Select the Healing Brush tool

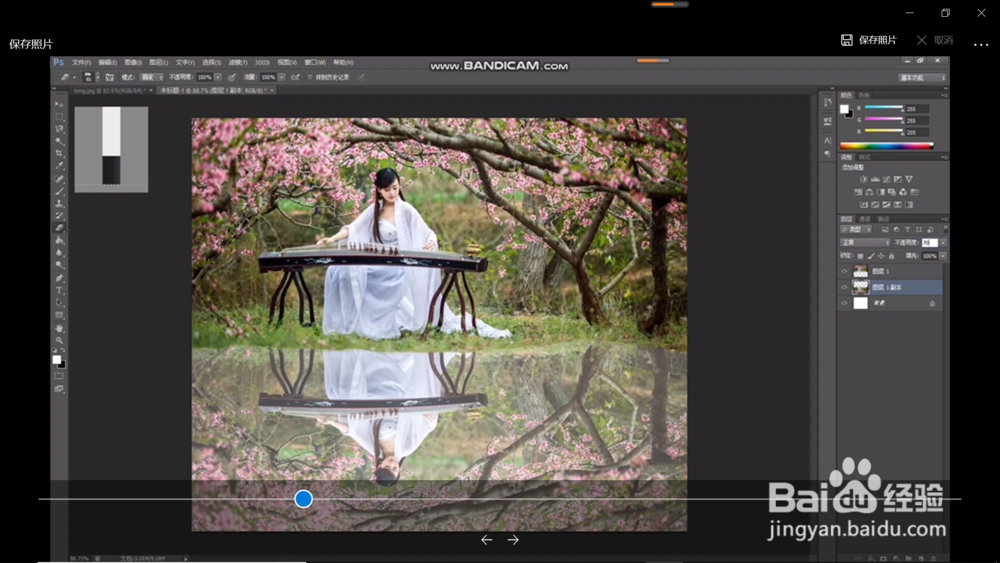click(x=59, y=179)
